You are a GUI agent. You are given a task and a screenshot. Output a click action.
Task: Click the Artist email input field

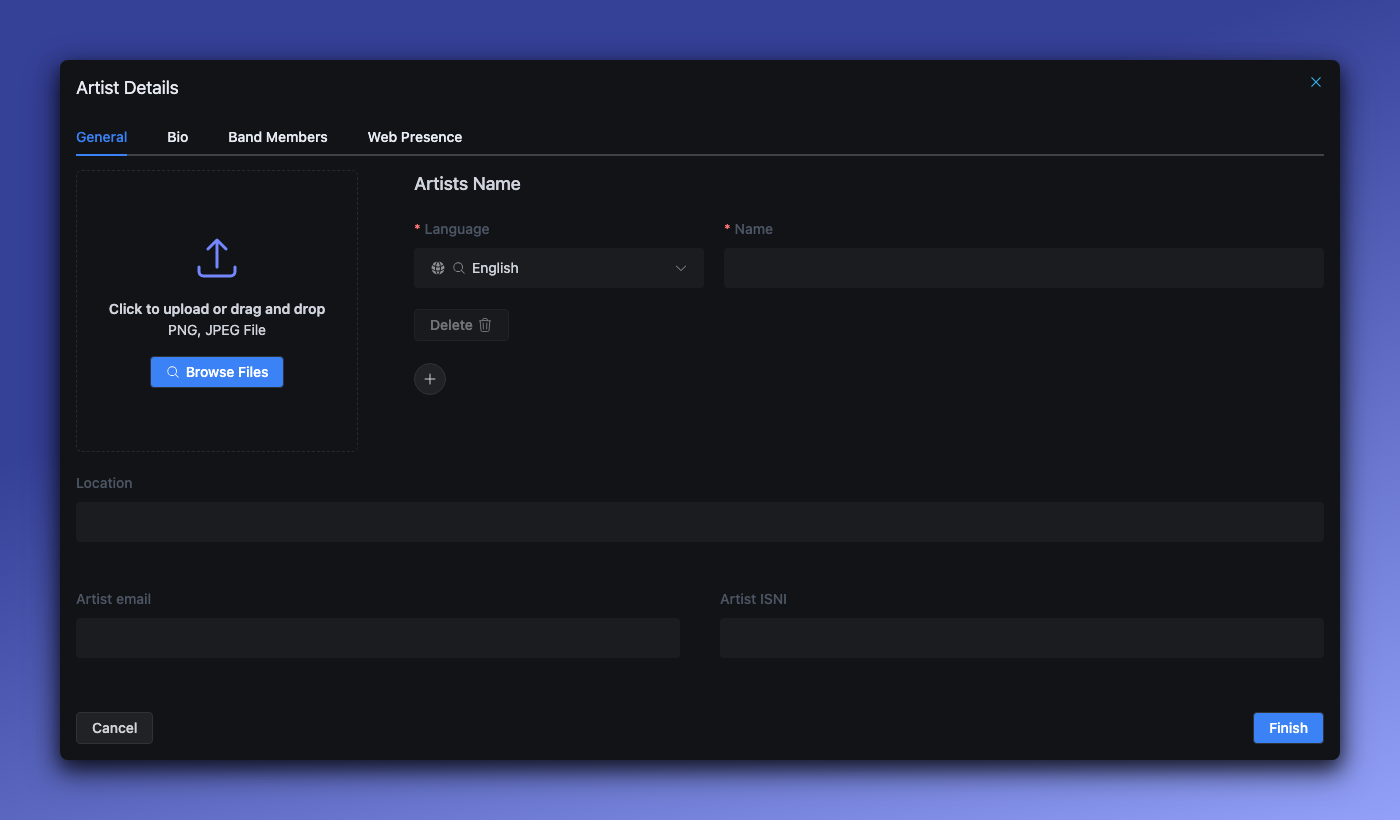click(x=377, y=637)
